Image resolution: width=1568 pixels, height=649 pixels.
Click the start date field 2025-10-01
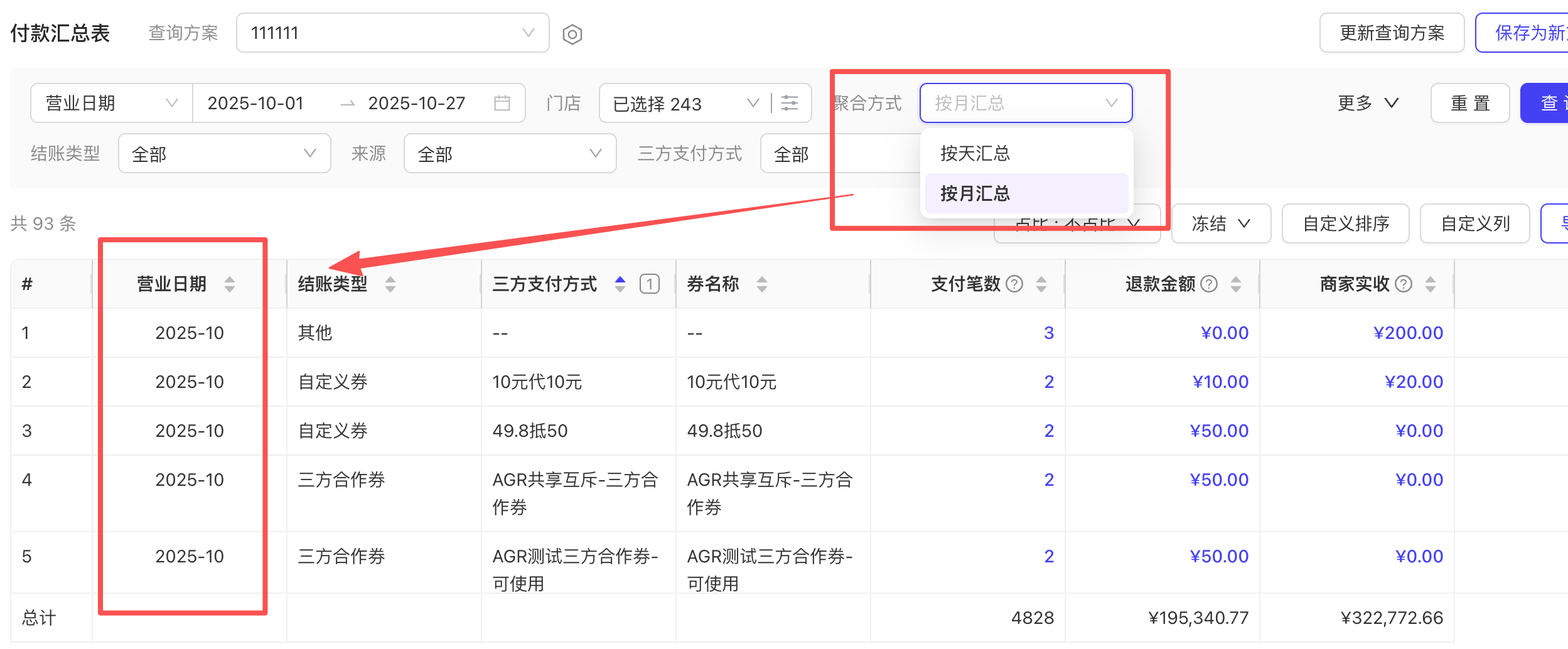[255, 103]
